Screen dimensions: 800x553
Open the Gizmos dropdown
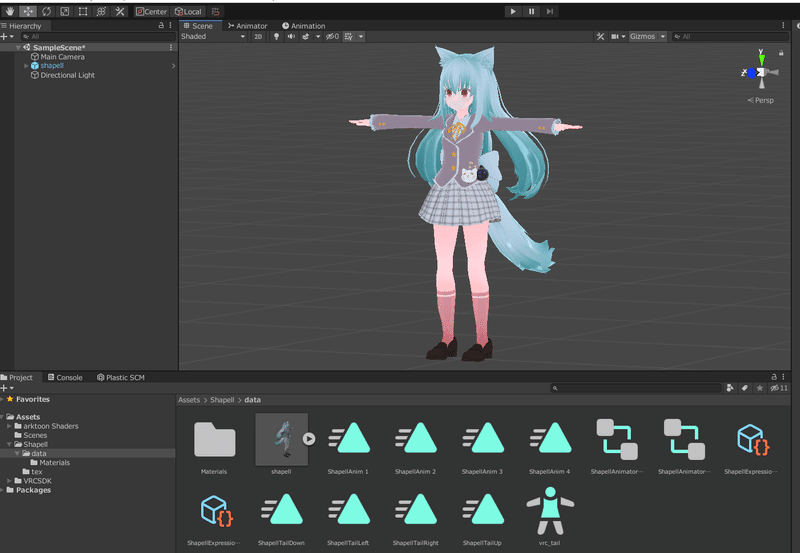point(647,36)
